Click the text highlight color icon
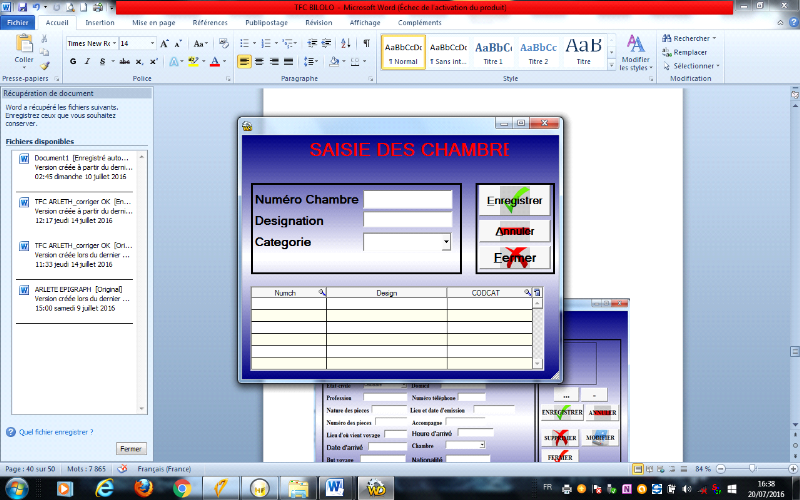 tap(193, 62)
